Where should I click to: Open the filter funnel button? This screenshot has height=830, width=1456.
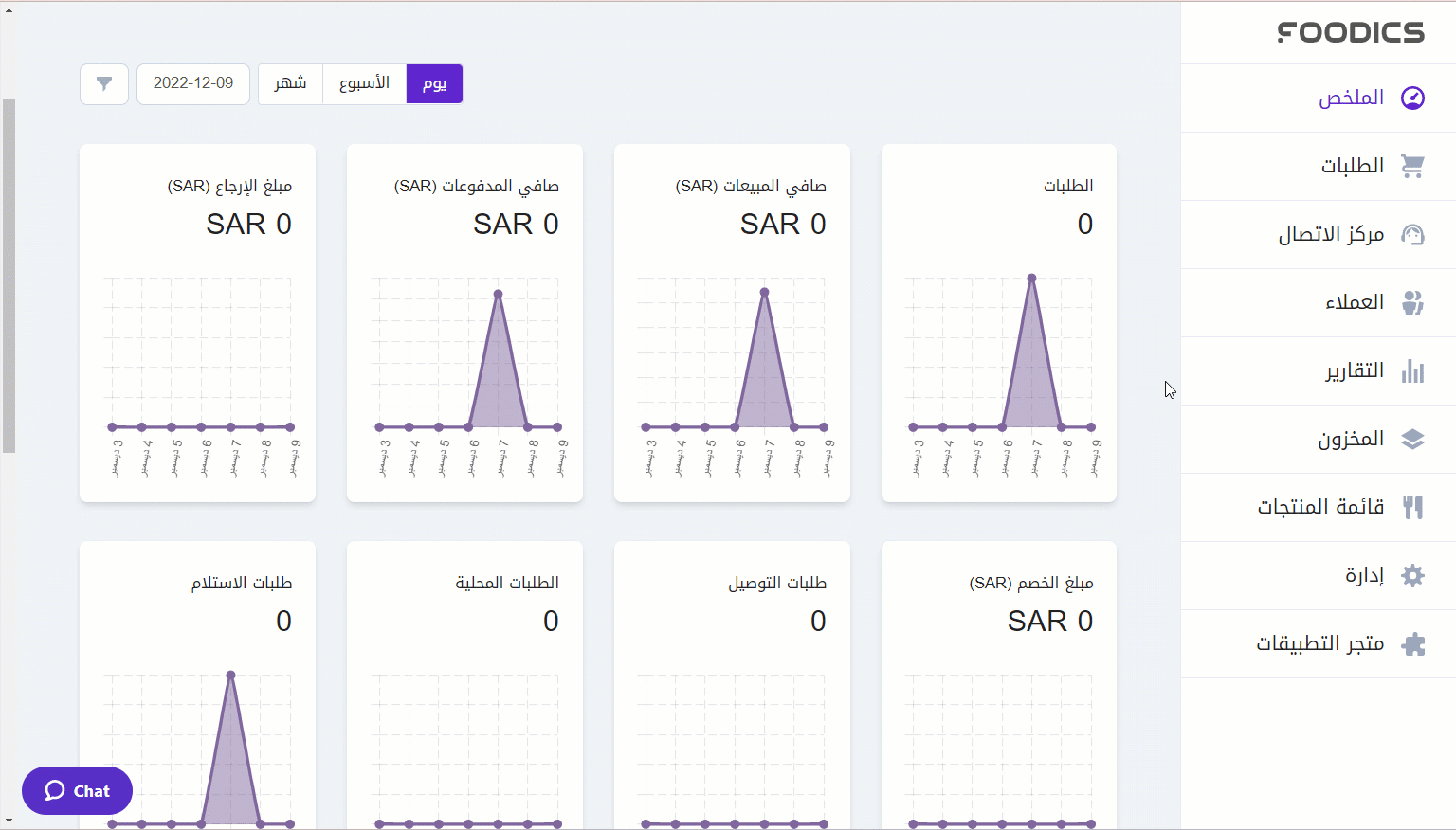(x=104, y=84)
